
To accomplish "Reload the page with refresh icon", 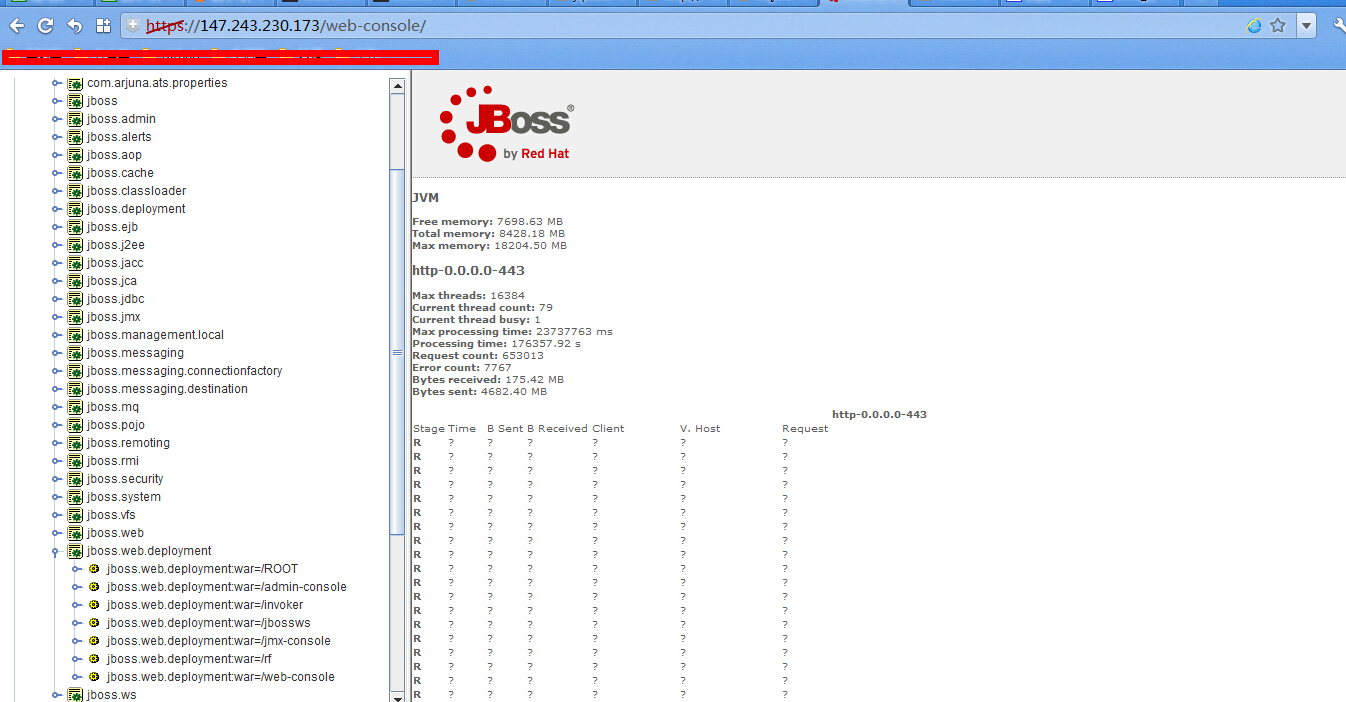I will pos(46,26).
